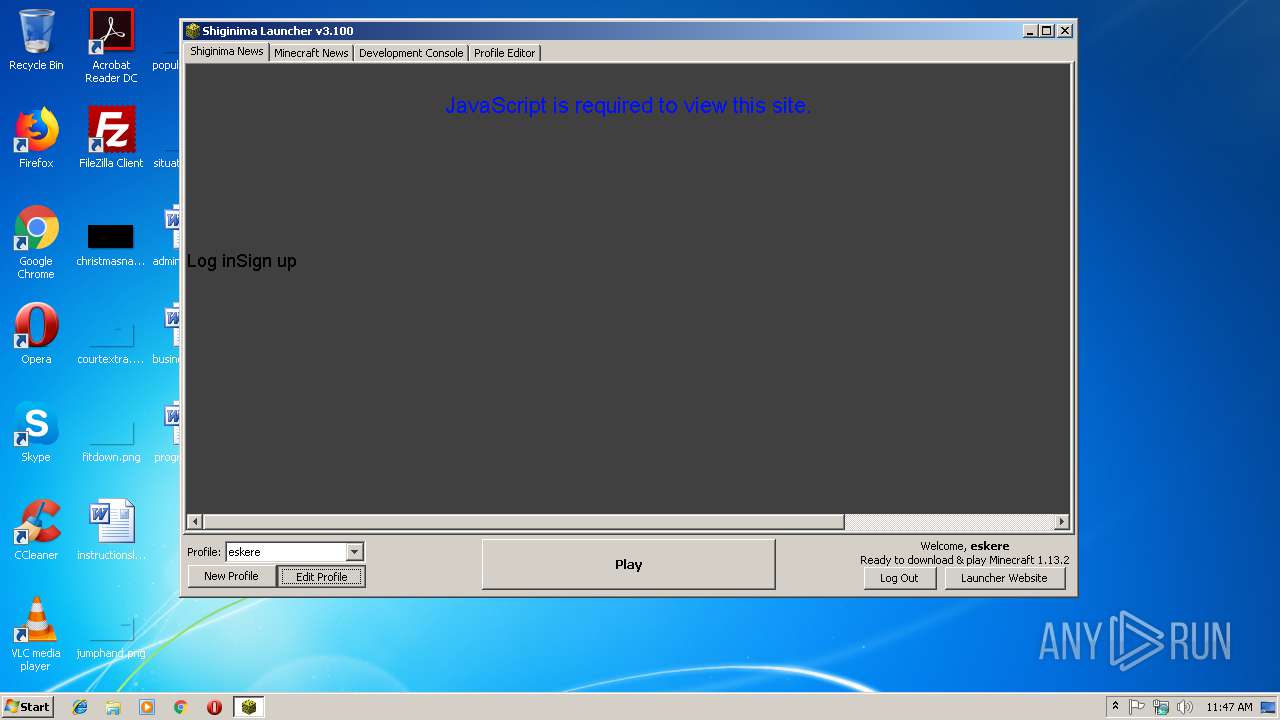Open the volume speaker tray icon

tap(1185, 707)
